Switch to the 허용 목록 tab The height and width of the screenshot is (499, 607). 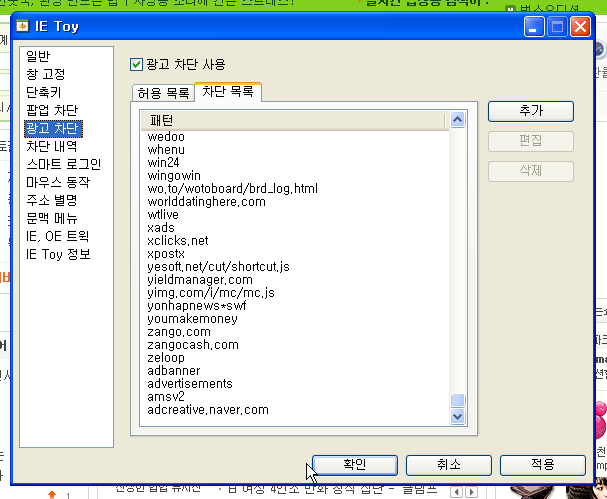pos(163,93)
